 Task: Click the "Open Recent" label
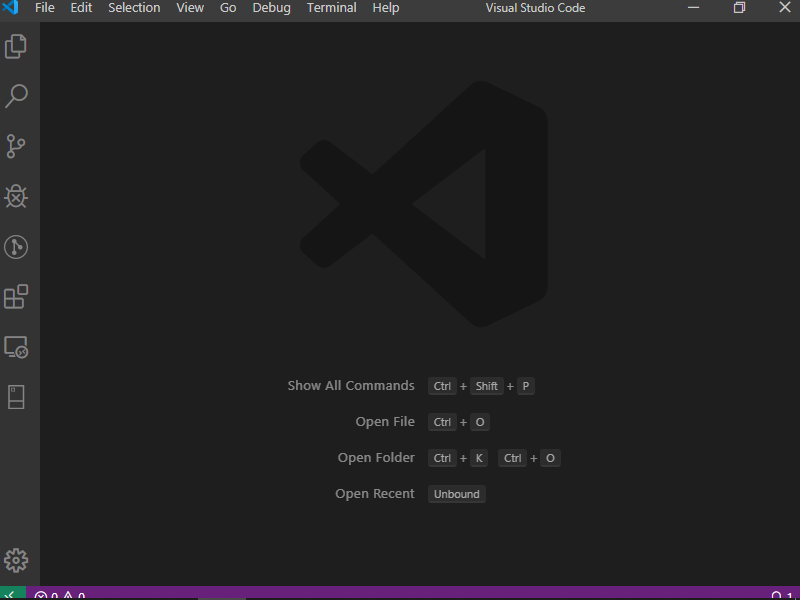tap(375, 494)
